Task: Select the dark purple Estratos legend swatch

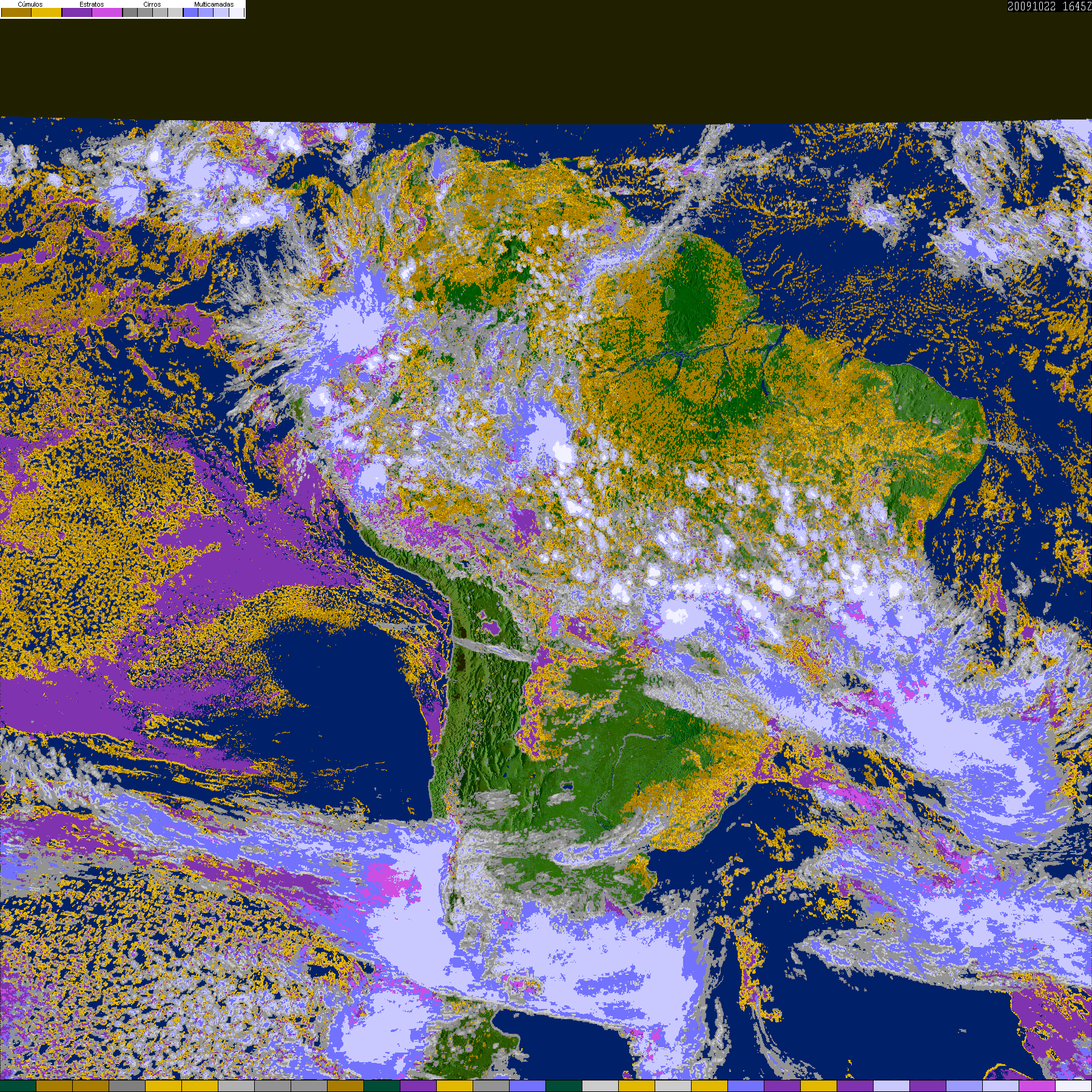Action: click(x=77, y=12)
